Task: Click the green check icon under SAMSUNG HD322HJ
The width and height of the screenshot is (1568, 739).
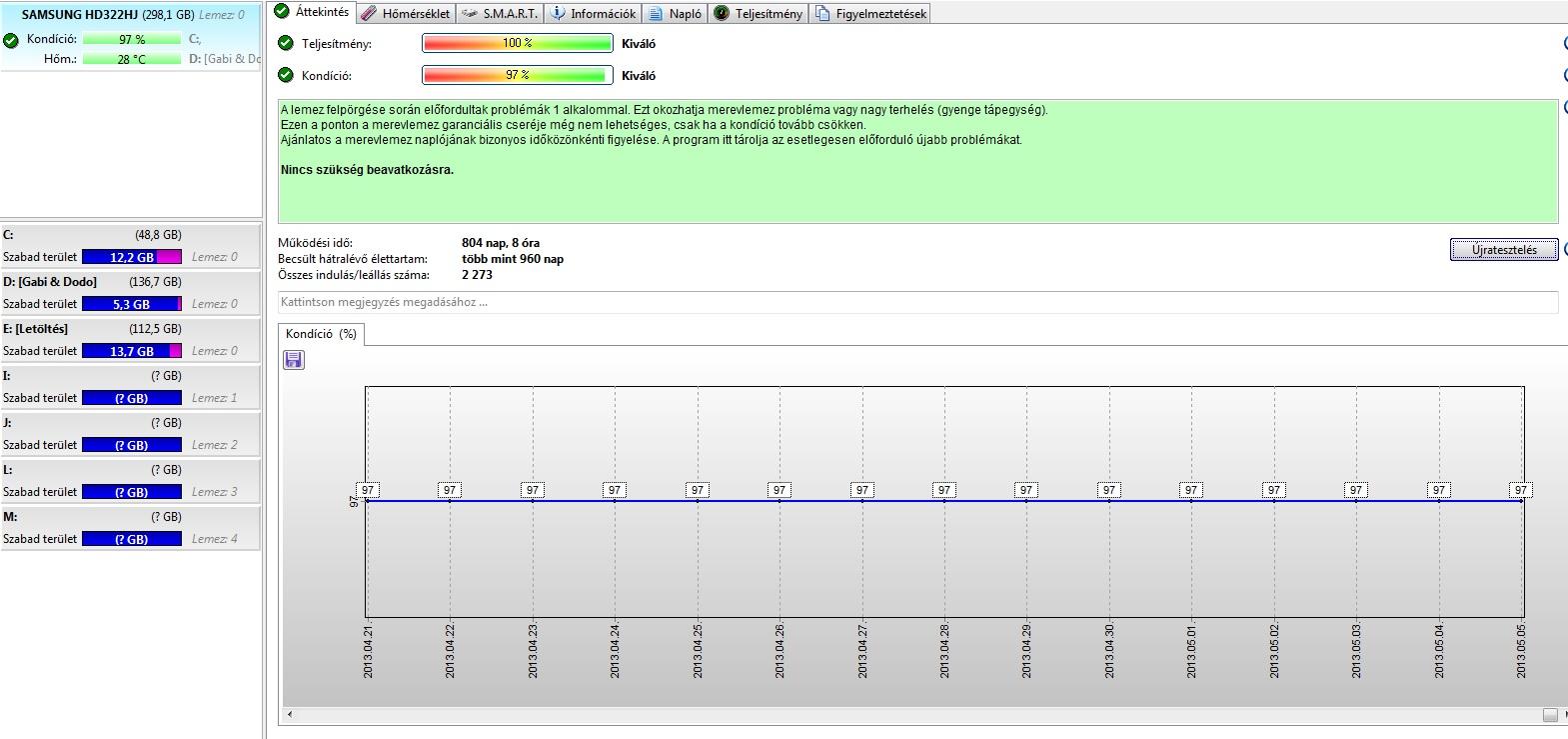Action: click(11, 40)
